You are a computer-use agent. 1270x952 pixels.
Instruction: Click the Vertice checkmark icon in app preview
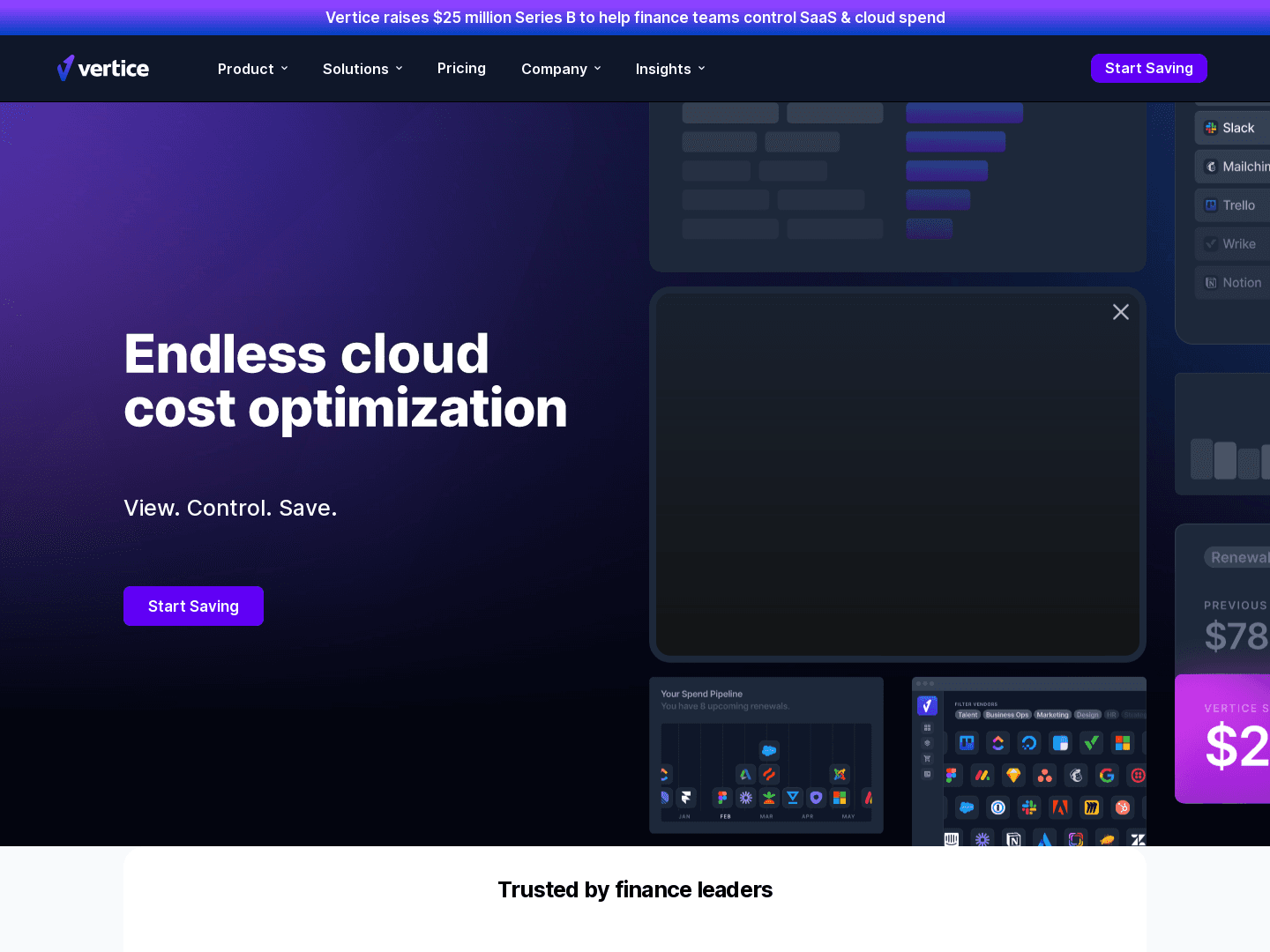927,705
